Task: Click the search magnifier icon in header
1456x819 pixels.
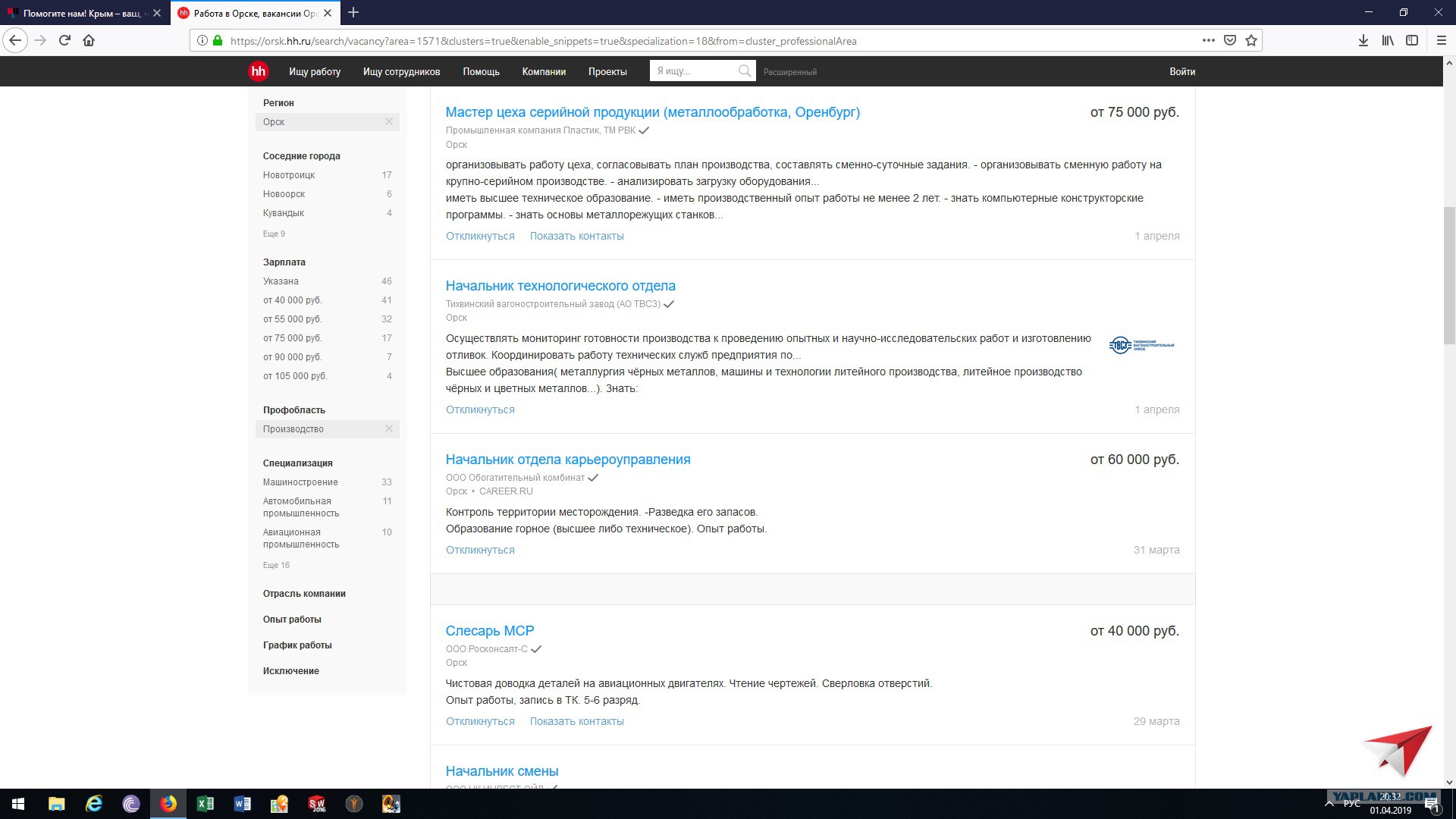Action: pos(745,71)
